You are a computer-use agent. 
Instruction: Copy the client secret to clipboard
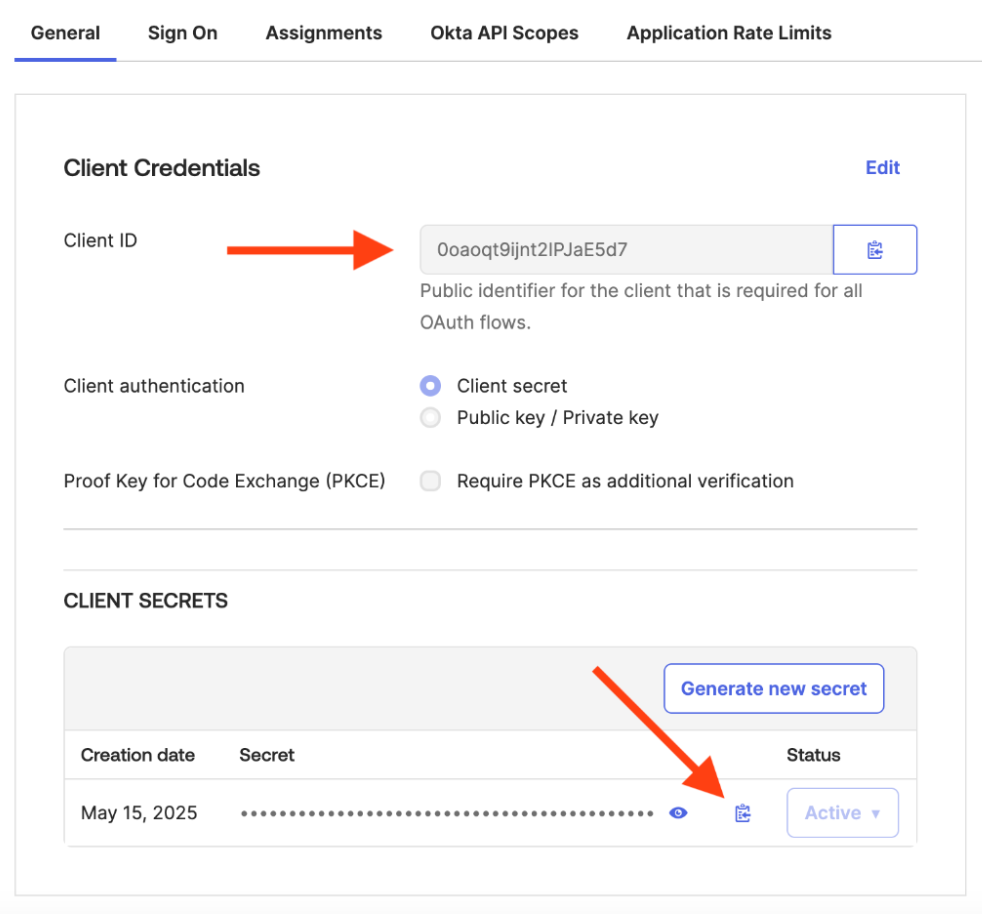tap(742, 813)
